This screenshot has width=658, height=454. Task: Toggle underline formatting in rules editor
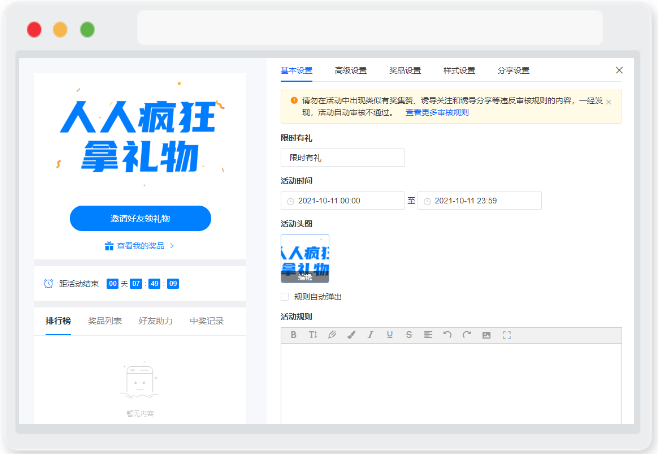pos(390,335)
